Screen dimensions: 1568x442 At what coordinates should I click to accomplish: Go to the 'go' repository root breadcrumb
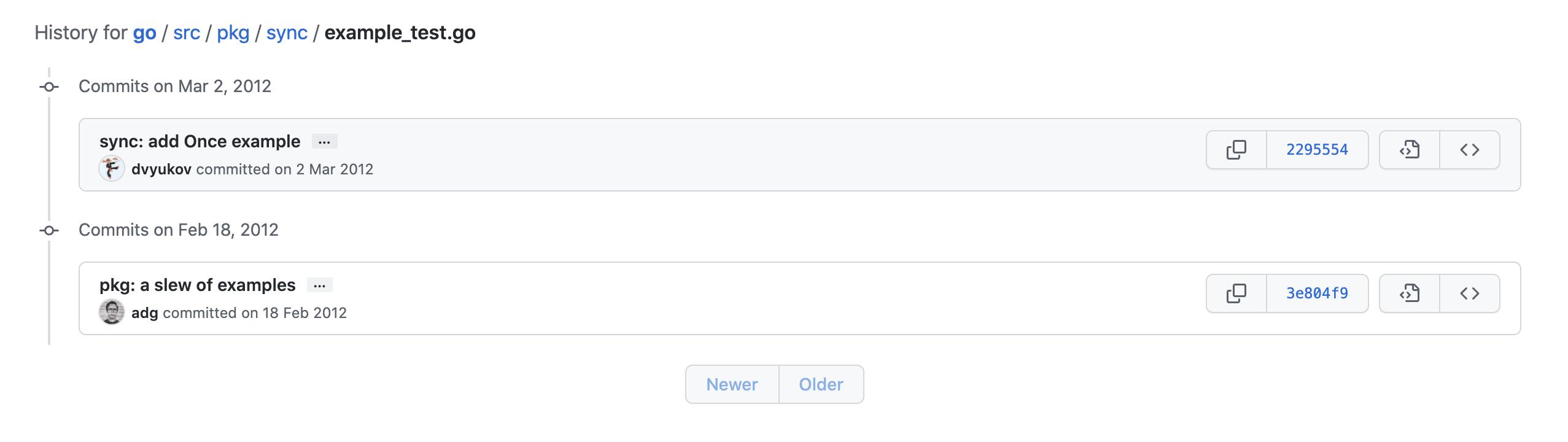point(144,33)
